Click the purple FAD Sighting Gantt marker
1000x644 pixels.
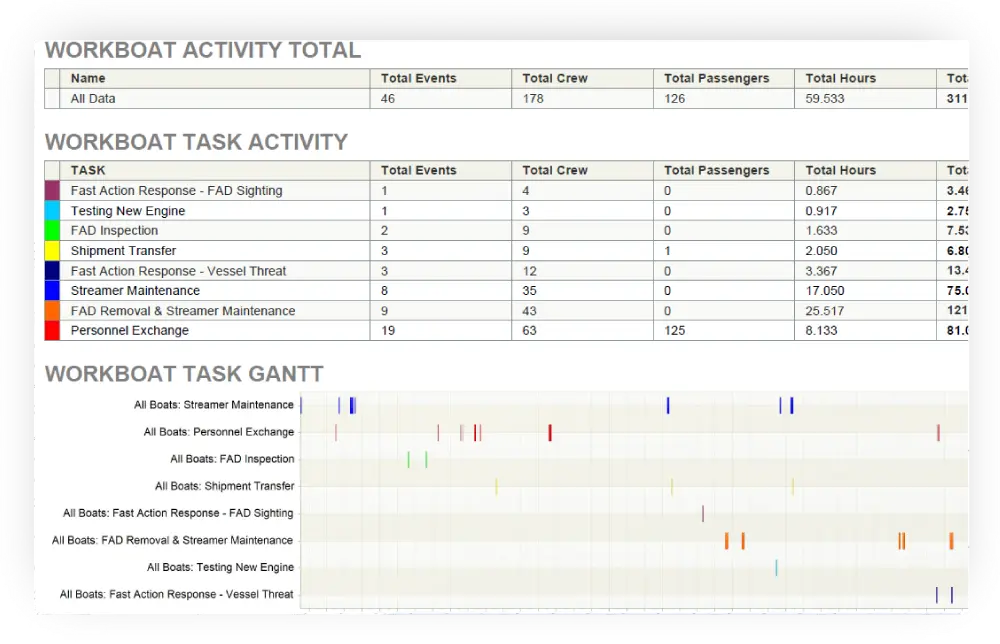coord(703,513)
